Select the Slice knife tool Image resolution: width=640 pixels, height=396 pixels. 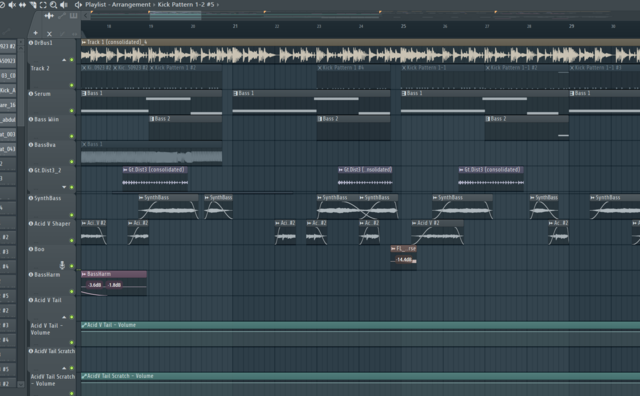pyautogui.click(x=33, y=5)
